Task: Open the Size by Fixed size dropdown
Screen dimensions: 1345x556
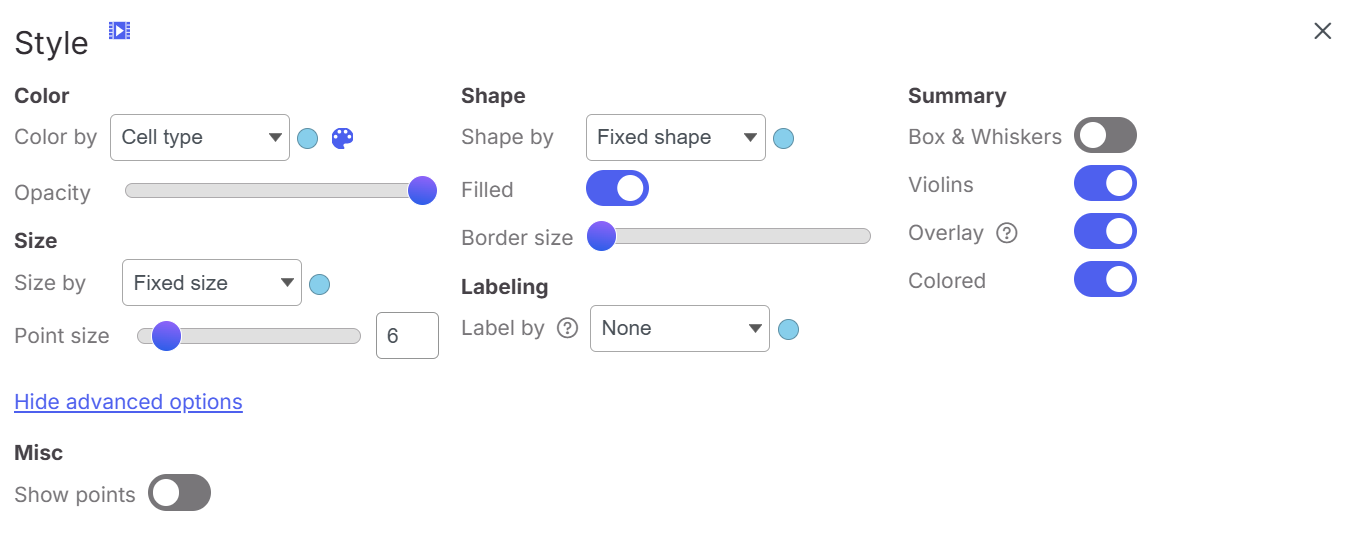Action: tap(211, 284)
